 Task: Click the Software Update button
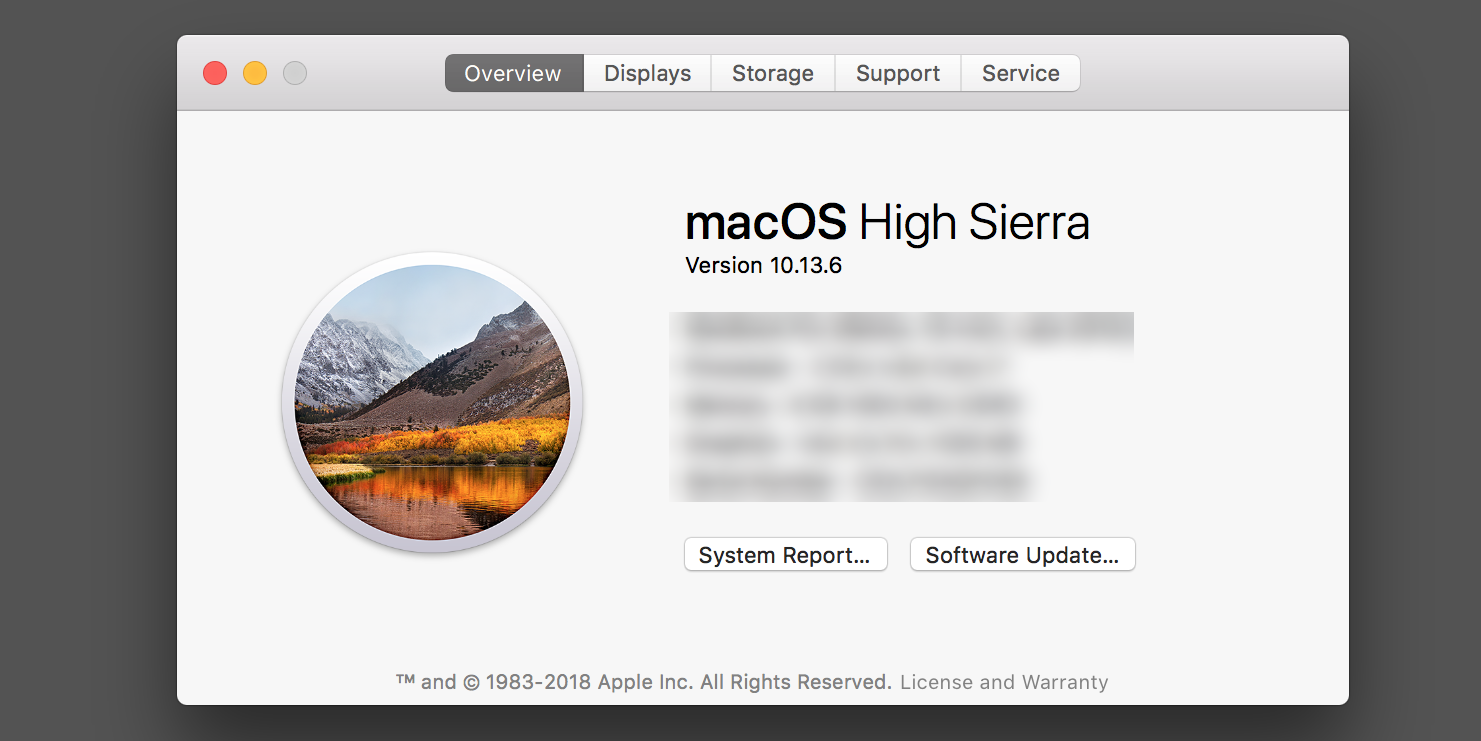pyautogui.click(x=1022, y=555)
